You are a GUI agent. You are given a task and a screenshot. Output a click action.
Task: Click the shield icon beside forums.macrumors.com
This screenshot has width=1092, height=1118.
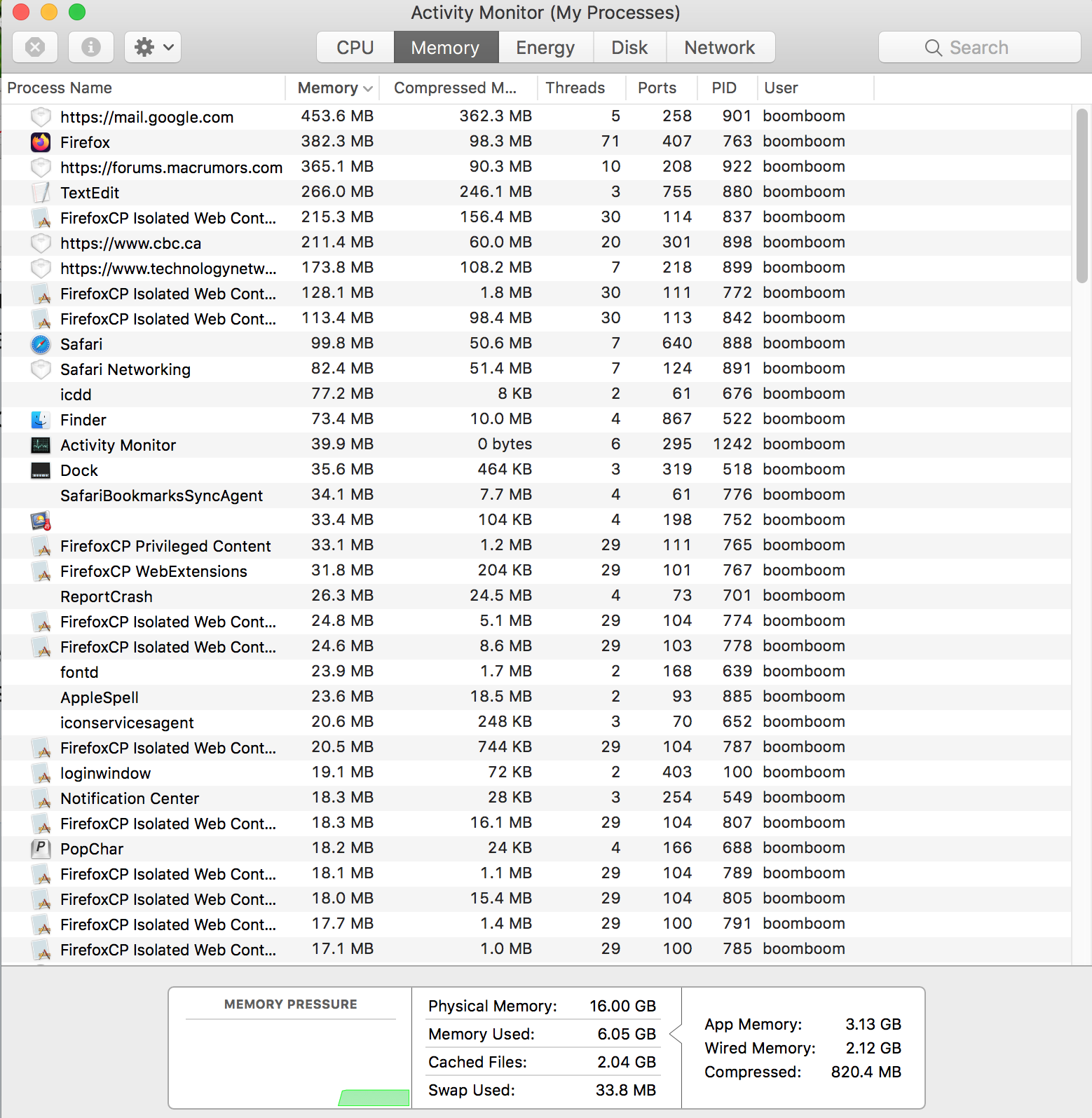pos(41,168)
